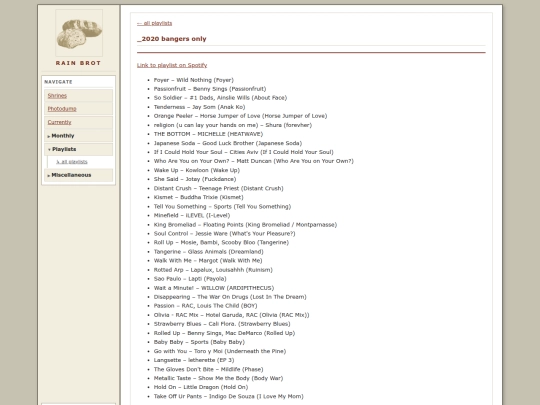The width and height of the screenshot is (540, 405).
Task: Select 'Tell You Something – Sports' track
Action: tap(222, 206)
